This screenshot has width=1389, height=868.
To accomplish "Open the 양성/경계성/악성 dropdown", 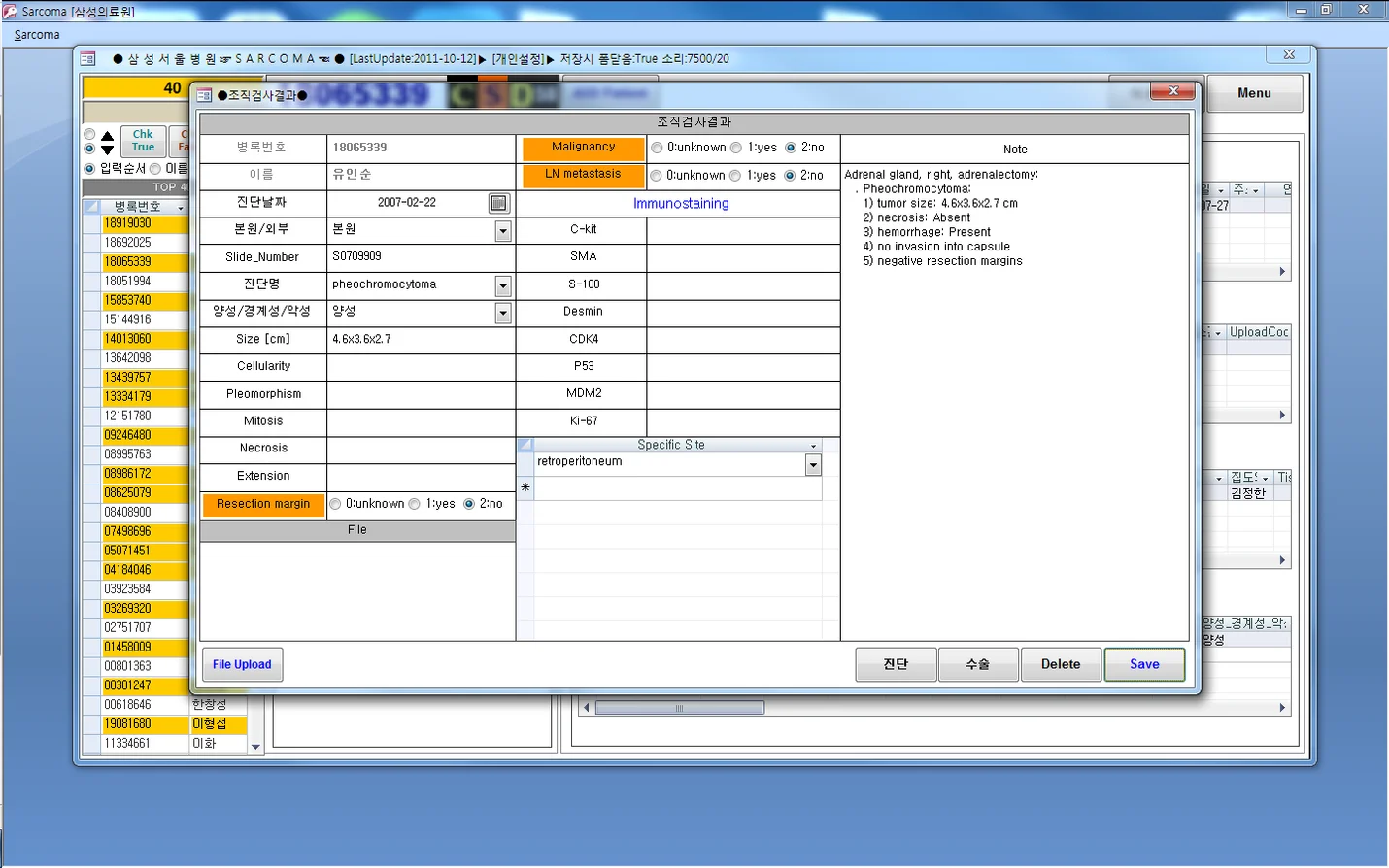I will point(503,313).
